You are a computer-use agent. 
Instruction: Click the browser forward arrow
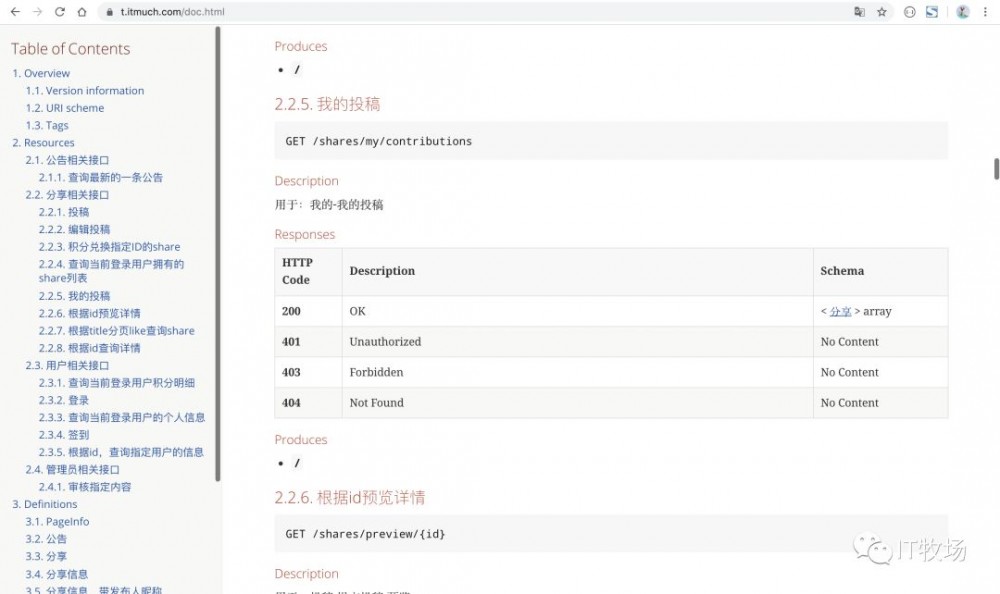pos(38,11)
